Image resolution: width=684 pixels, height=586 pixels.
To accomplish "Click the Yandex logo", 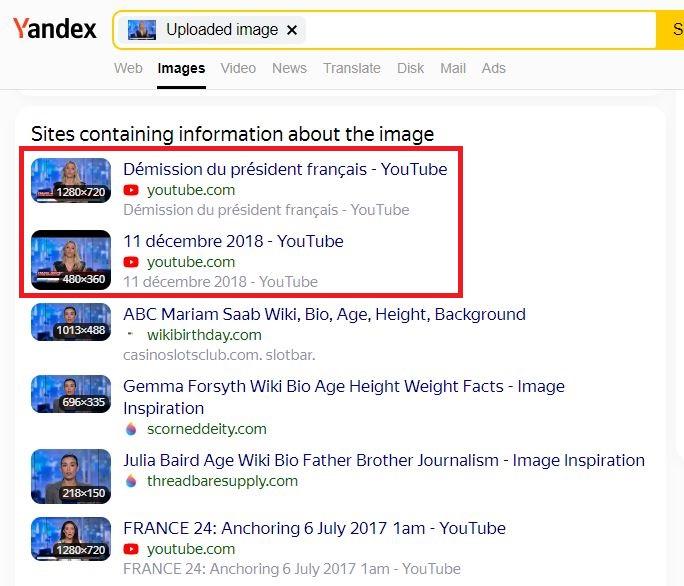I will pyautogui.click(x=55, y=29).
